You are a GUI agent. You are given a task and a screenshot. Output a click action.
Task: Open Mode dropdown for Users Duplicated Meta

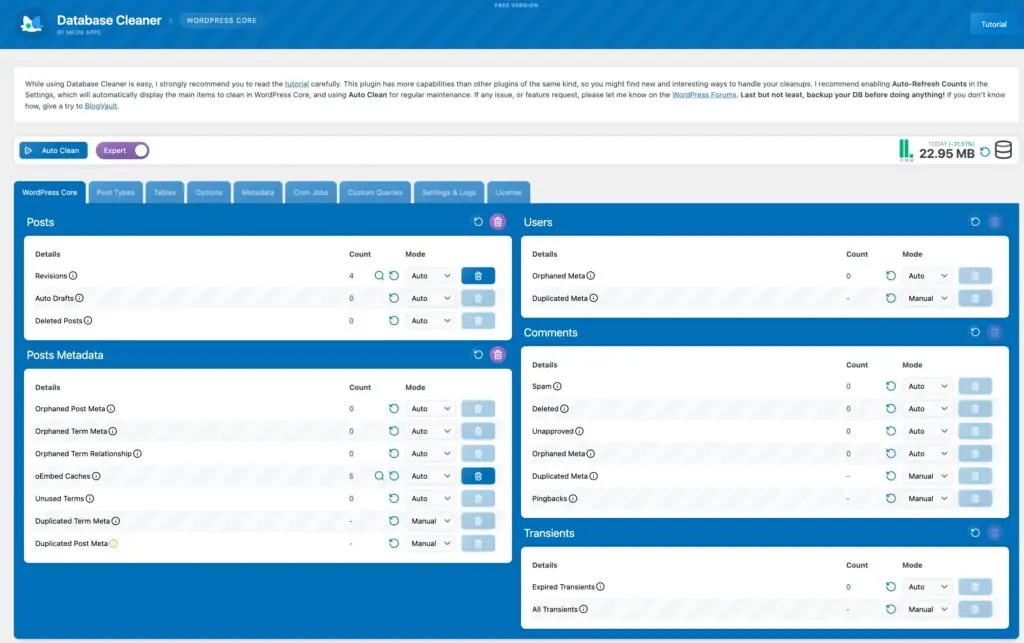pos(927,298)
